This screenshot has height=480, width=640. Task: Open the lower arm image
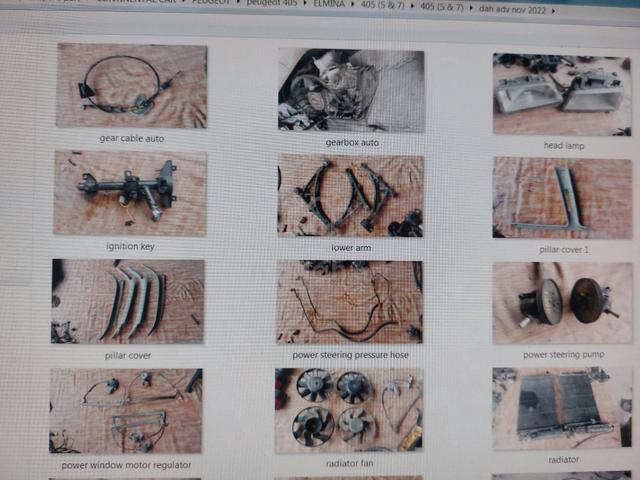point(350,196)
